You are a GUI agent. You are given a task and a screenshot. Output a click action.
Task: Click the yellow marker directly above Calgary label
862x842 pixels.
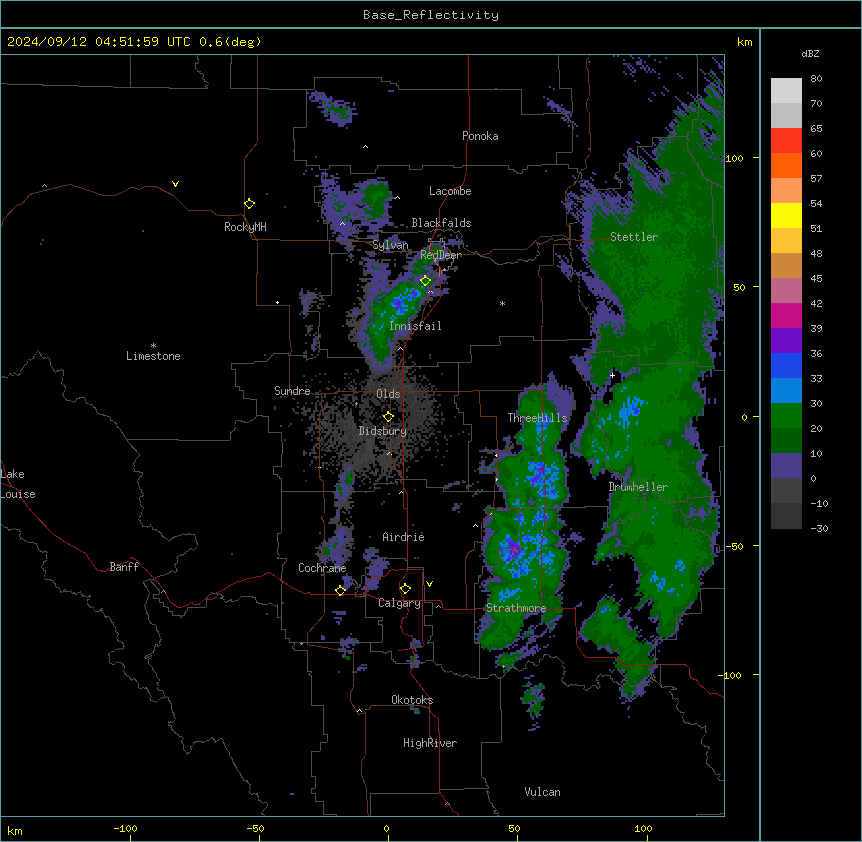click(405, 589)
